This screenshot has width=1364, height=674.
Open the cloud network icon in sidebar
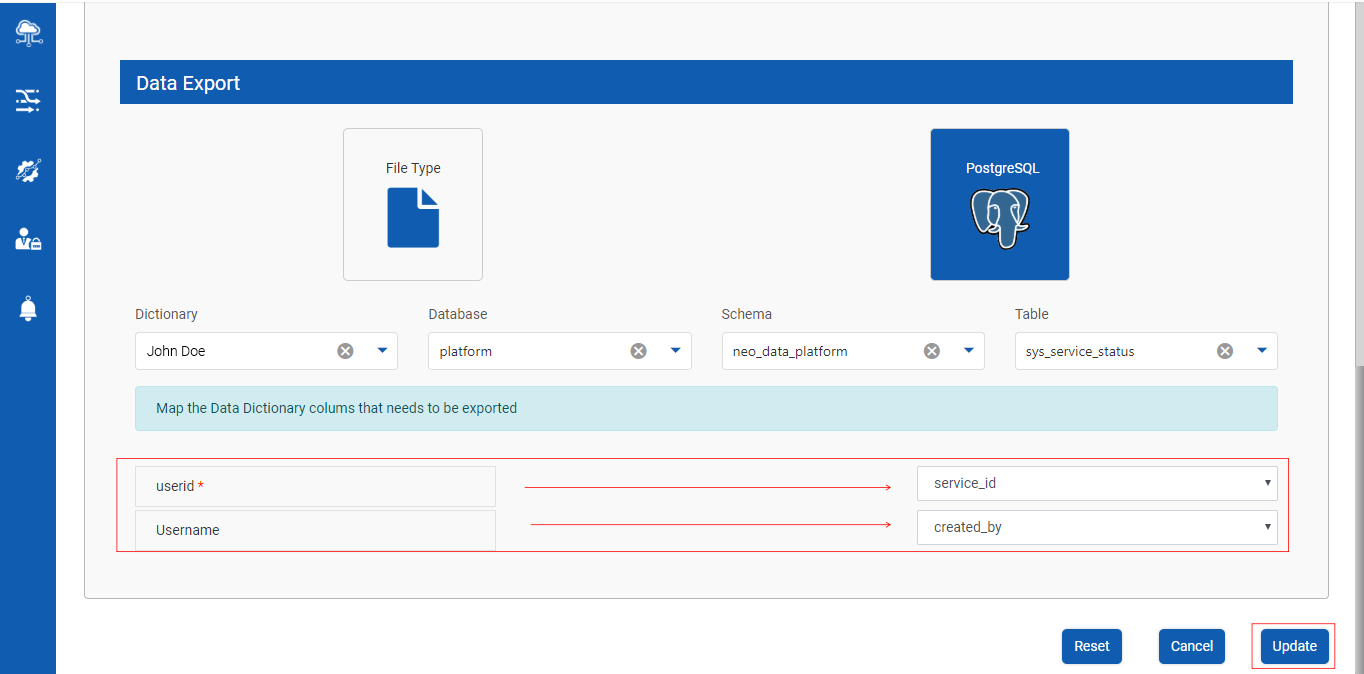tap(28, 33)
